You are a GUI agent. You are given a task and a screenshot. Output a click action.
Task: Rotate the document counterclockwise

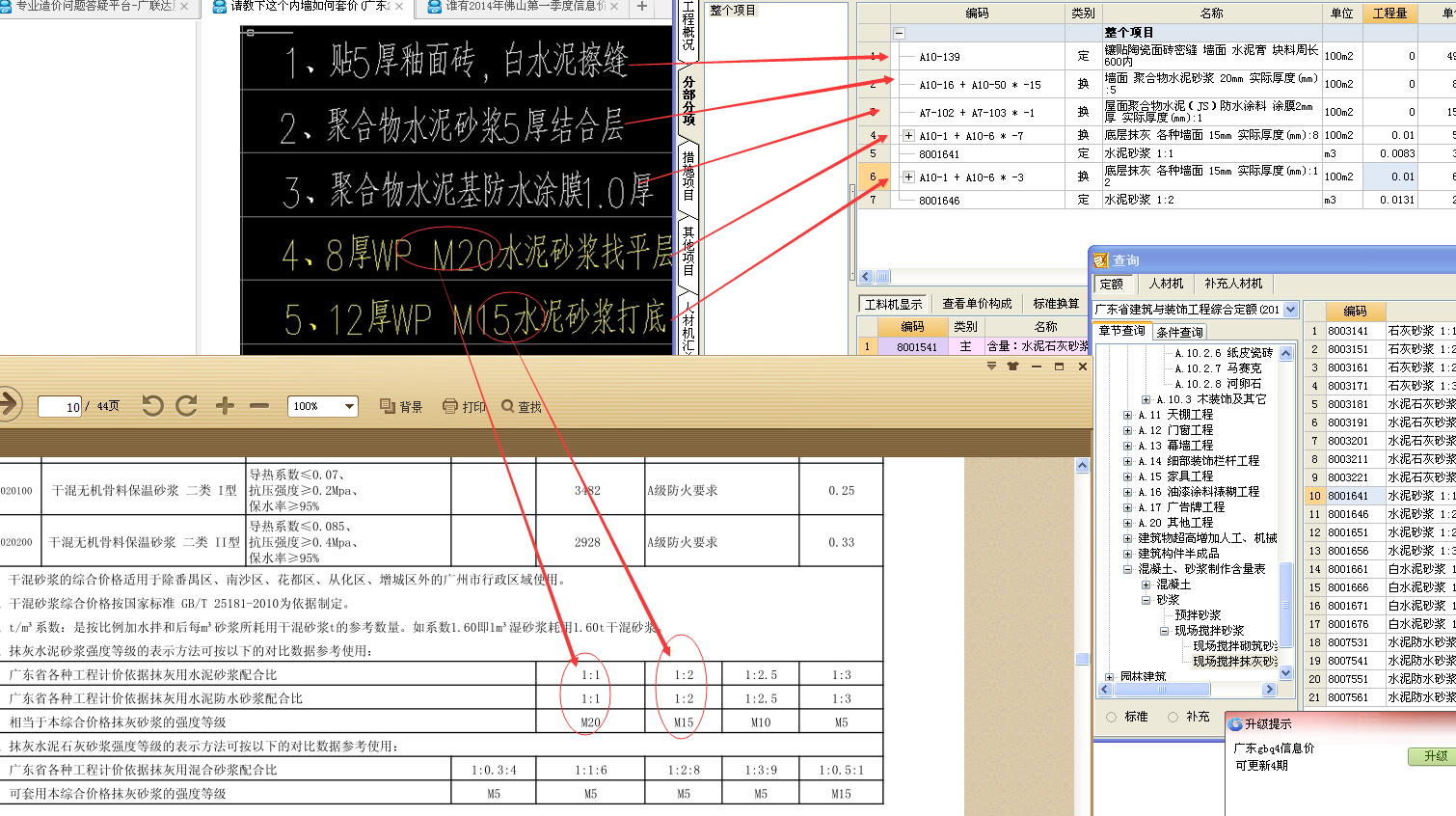coord(151,406)
